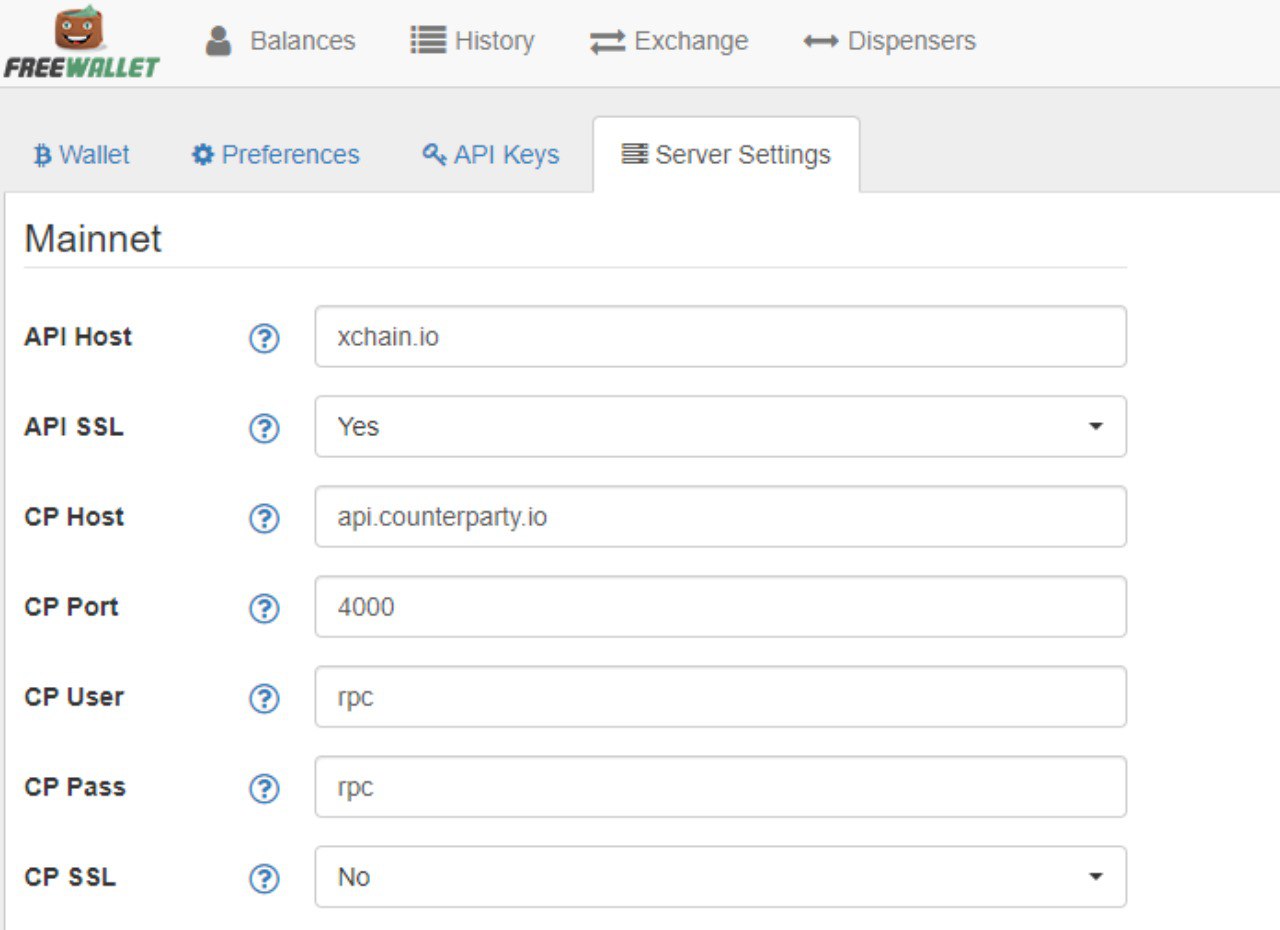Focus the CP User input field
This screenshot has width=1280, height=930.
[x=721, y=697]
